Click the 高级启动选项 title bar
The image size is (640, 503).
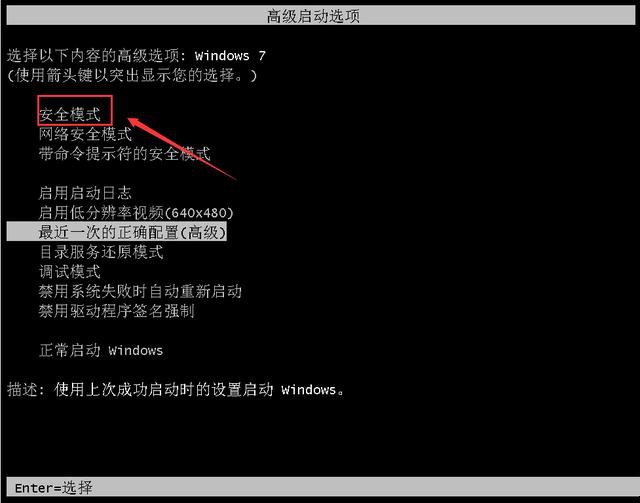coord(320,16)
